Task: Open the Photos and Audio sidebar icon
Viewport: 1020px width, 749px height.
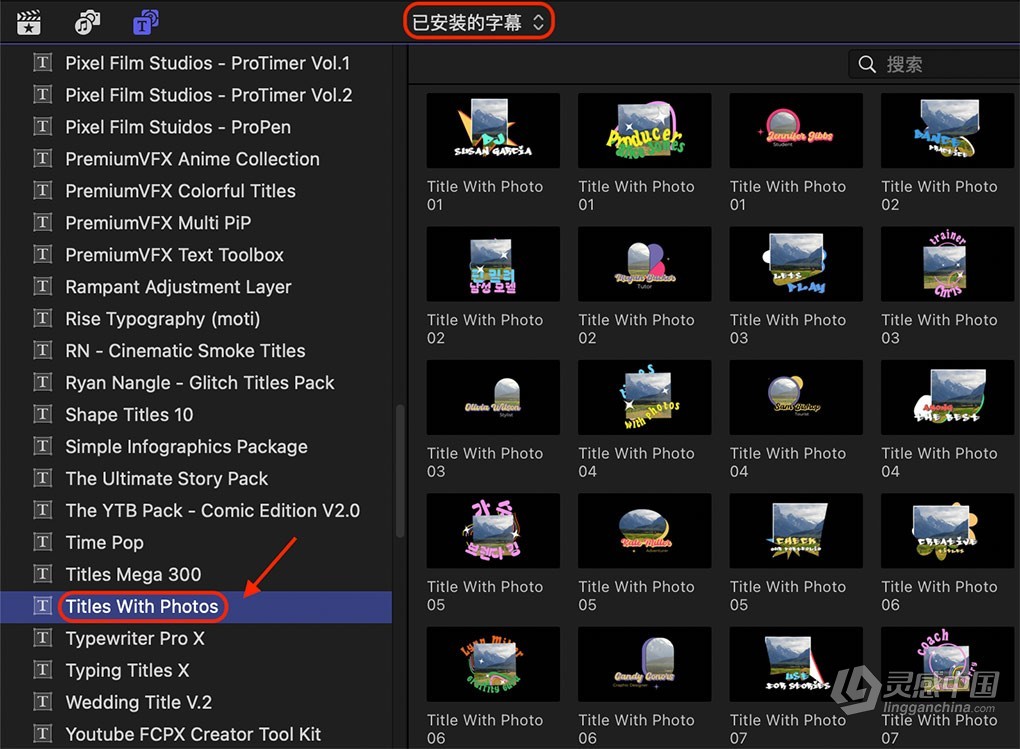Action: (x=87, y=23)
